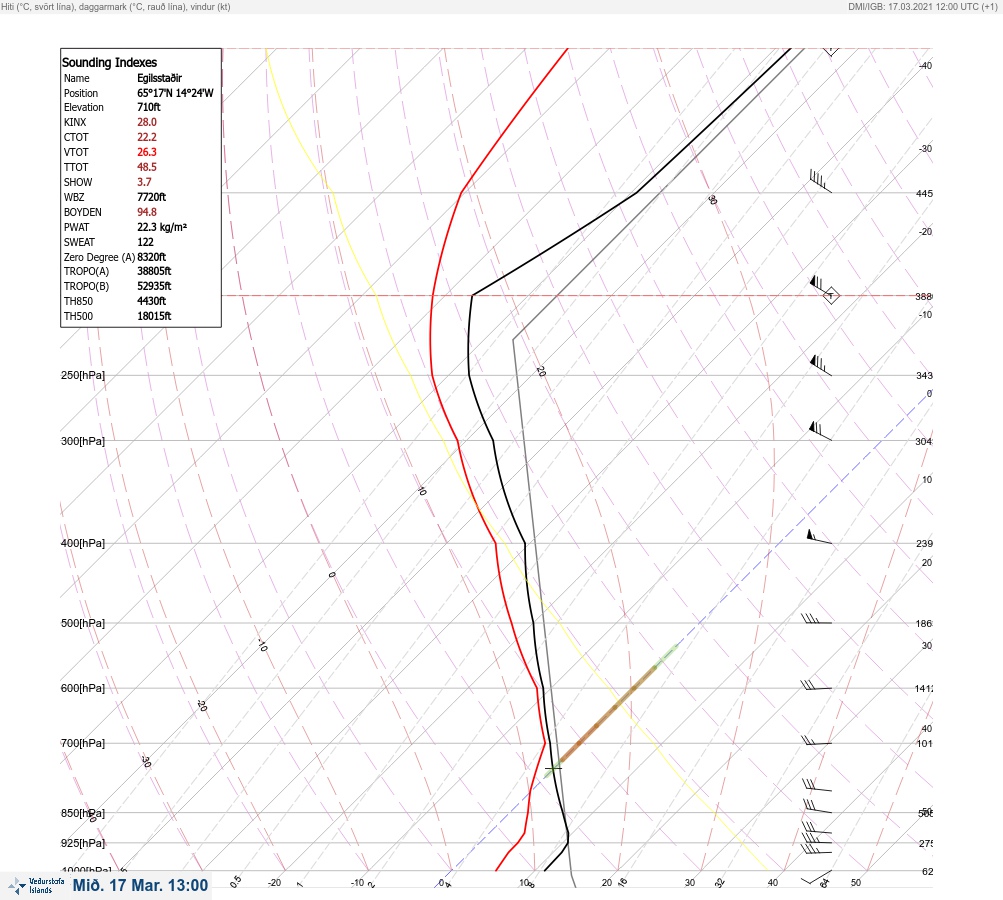Click the 'DMI/IGB: 17.03.2021 12:00 UTC (+1)' header
1003x900 pixels.
(922, 7)
